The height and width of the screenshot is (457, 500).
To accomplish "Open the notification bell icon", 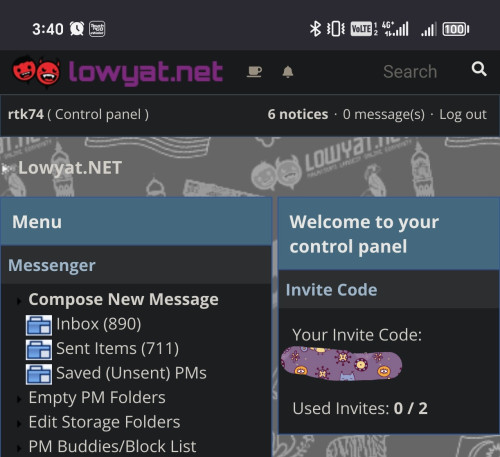I will point(288,72).
